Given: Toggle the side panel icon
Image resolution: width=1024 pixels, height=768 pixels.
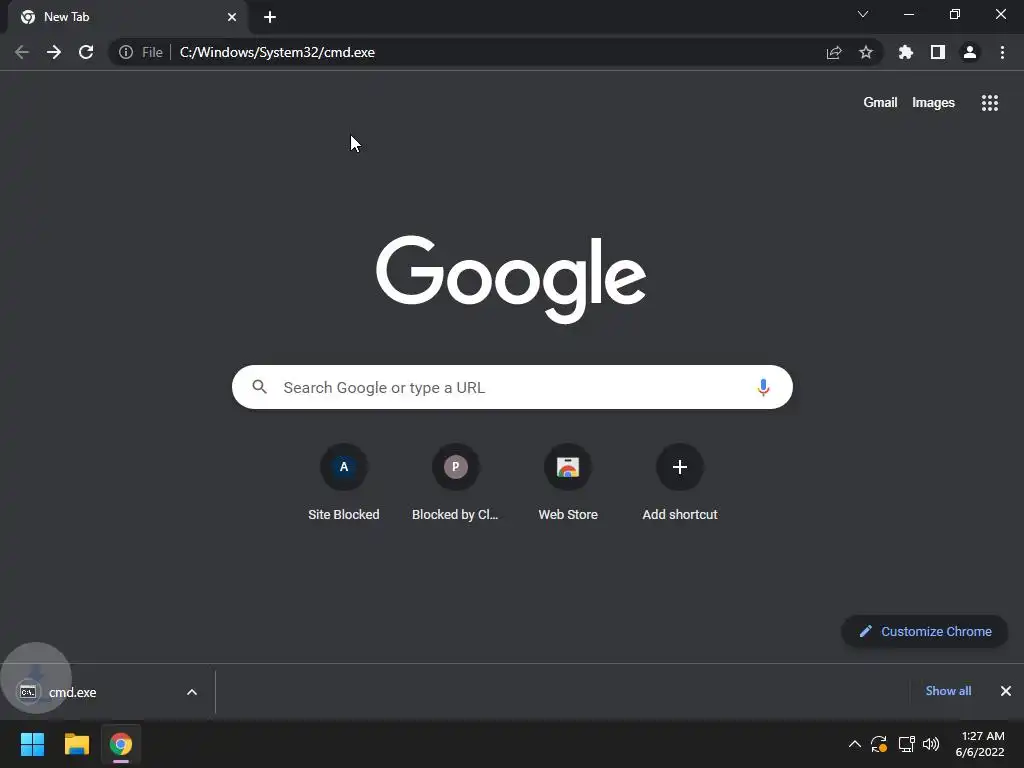Looking at the screenshot, I should point(938,52).
